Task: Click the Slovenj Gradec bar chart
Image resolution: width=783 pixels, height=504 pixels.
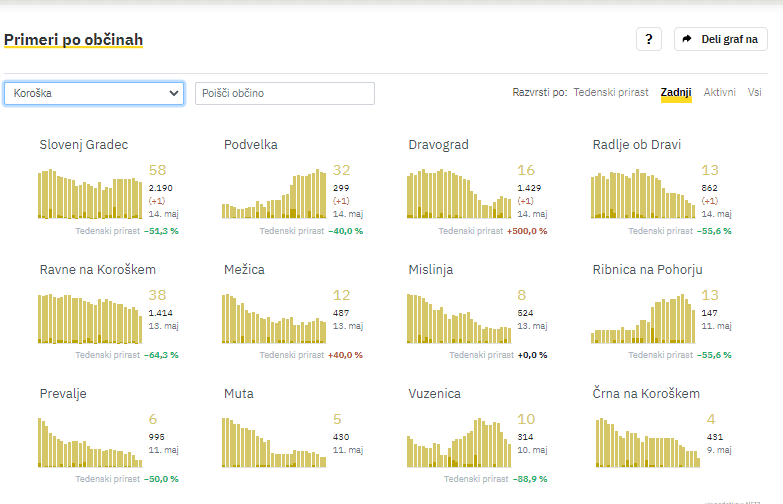Action: point(91,193)
